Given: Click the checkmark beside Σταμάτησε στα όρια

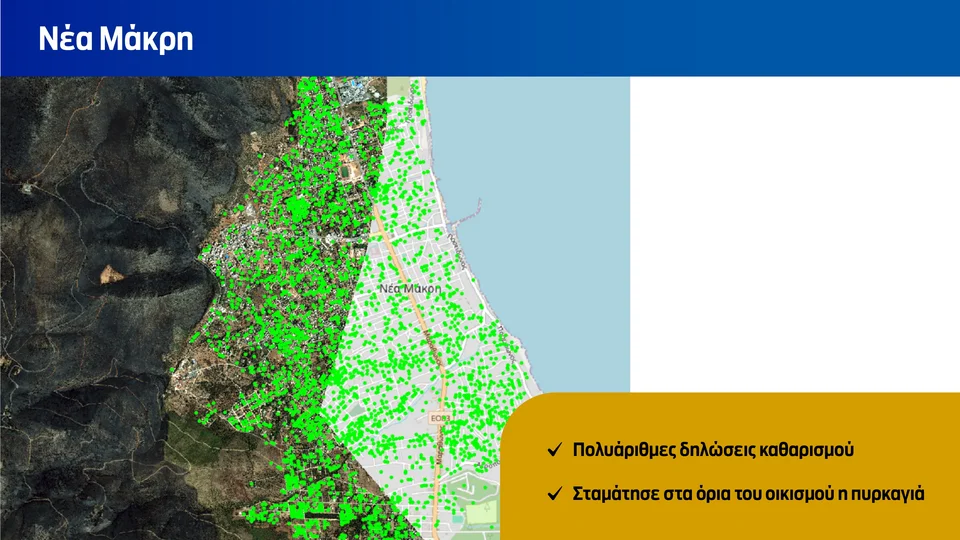Looking at the screenshot, I should click(555, 493).
